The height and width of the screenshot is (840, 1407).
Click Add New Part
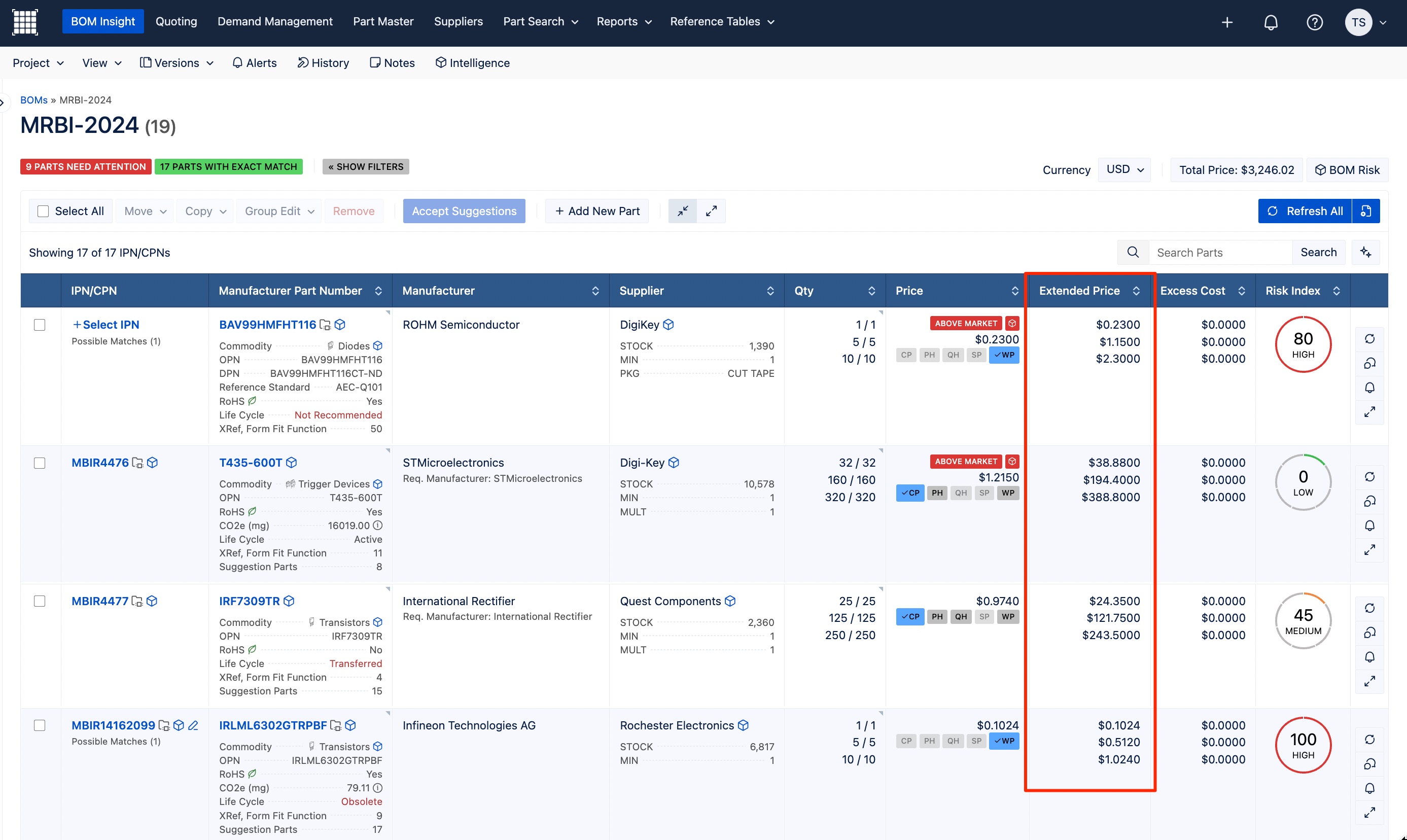(596, 211)
